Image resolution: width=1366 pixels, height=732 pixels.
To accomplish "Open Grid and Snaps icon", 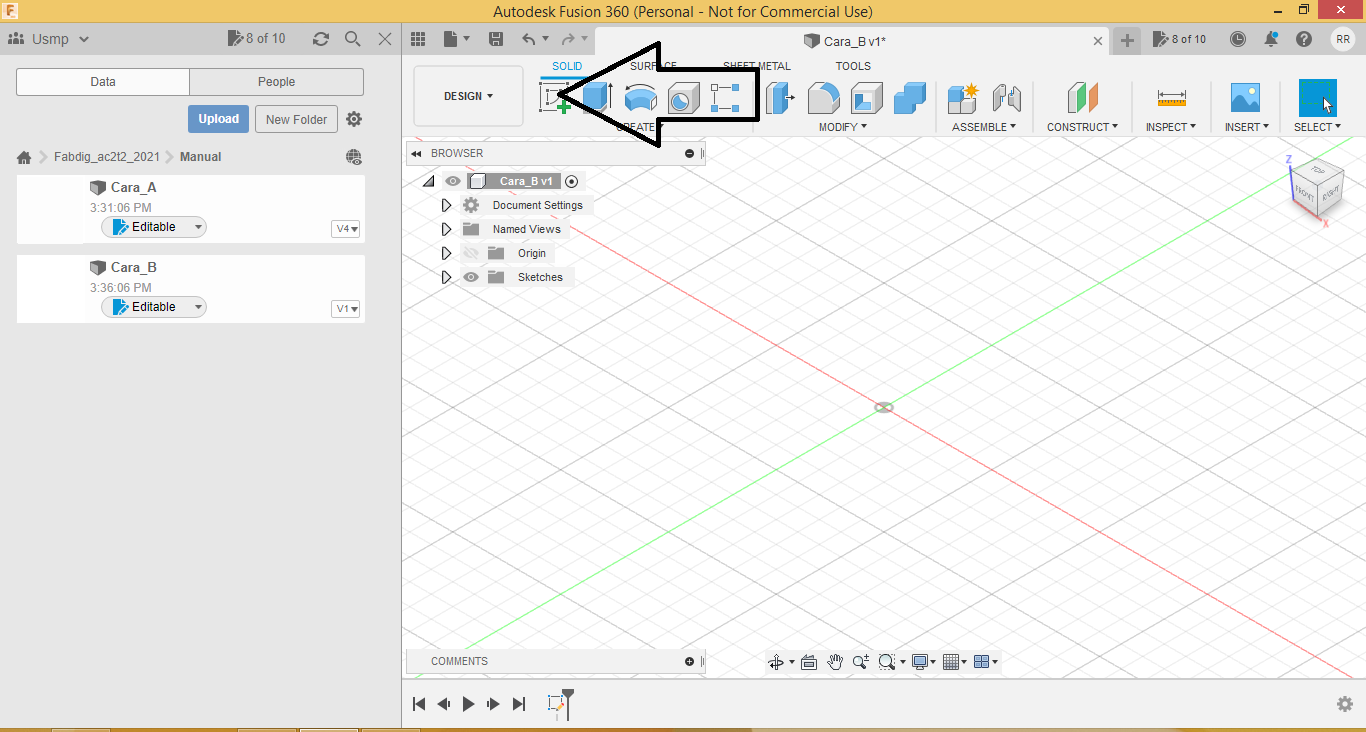I will click(951, 662).
